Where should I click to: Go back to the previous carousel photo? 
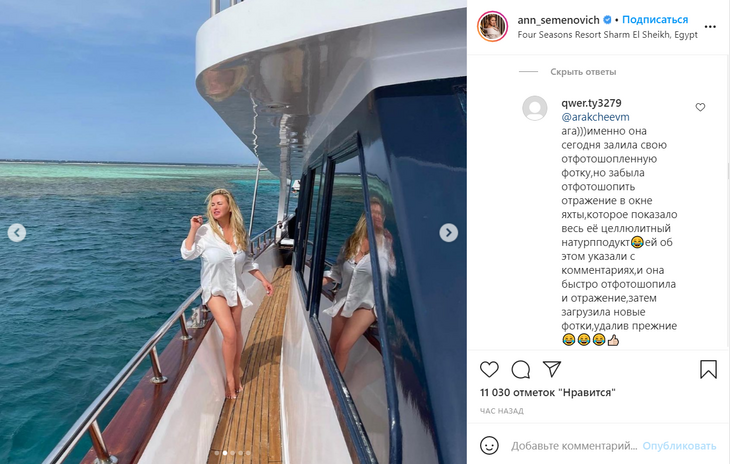(17, 232)
